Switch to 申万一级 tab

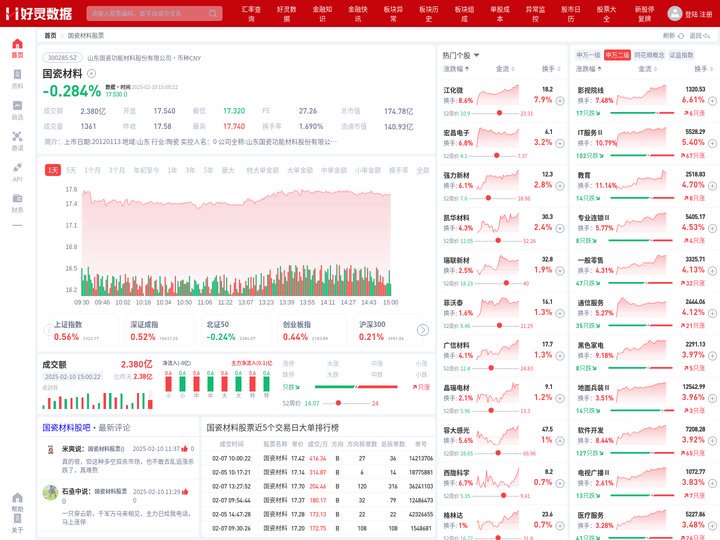[588, 55]
